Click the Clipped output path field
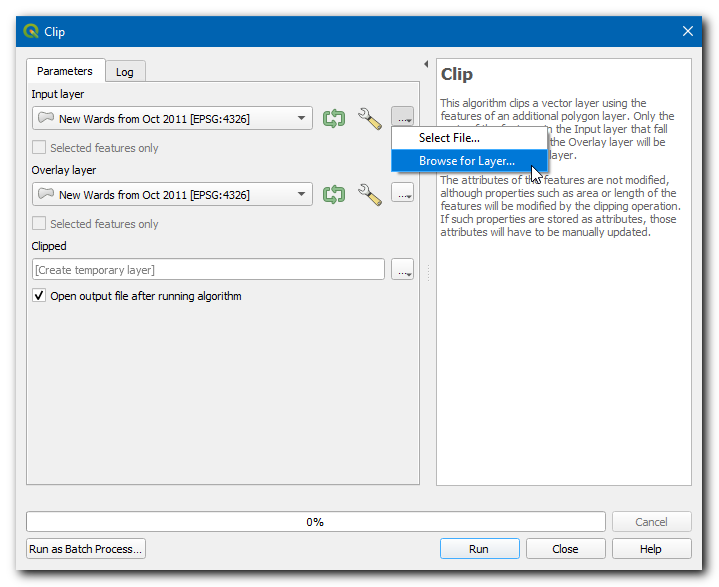719x587 pixels. 208,269
